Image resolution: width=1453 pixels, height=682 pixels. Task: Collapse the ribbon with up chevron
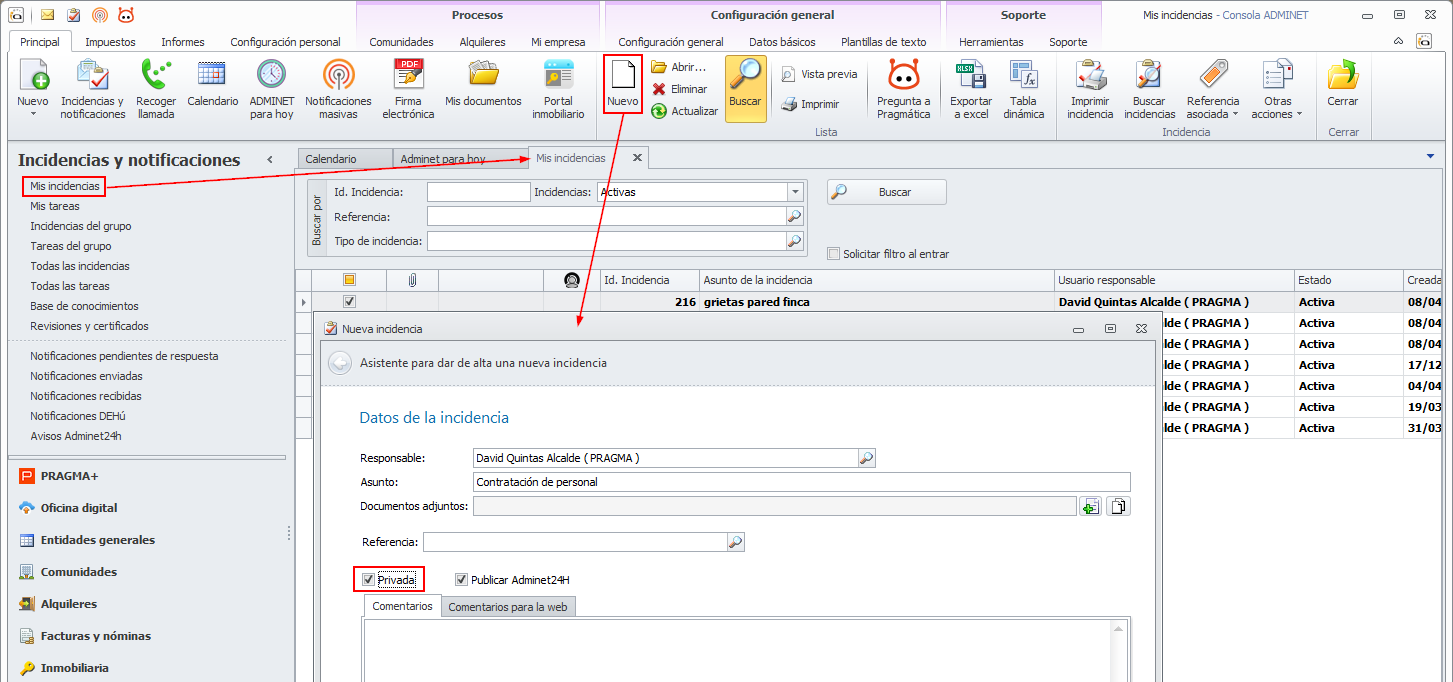[1399, 41]
